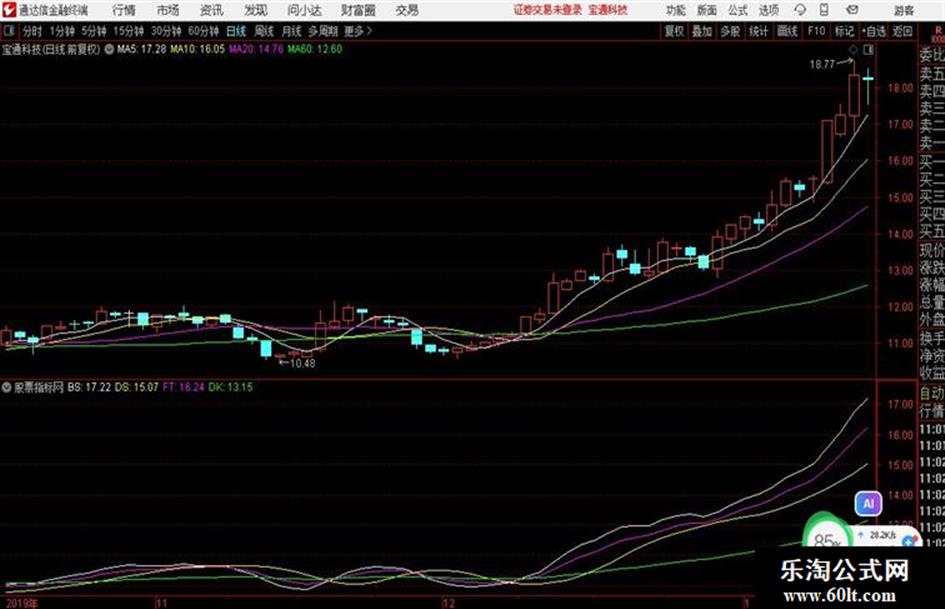Open the 行情 menu
The height and width of the screenshot is (609, 945).
click(x=124, y=10)
